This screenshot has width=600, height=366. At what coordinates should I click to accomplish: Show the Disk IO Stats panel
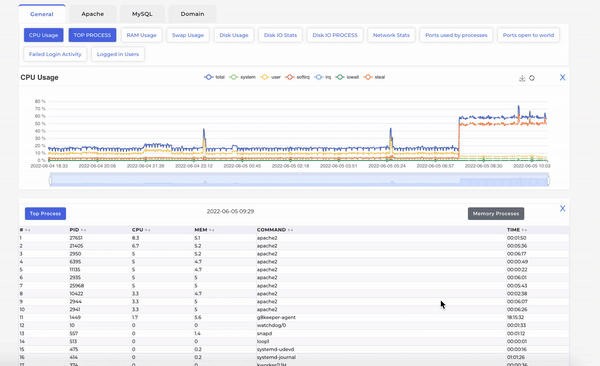[x=280, y=35]
